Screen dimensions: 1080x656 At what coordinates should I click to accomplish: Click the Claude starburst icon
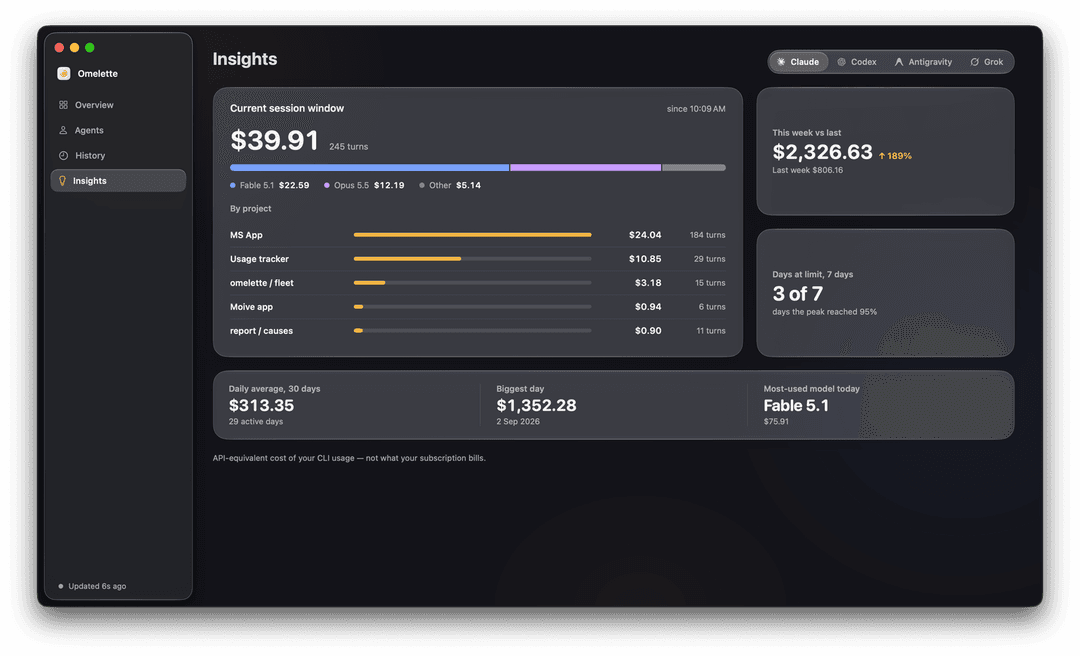[781, 62]
